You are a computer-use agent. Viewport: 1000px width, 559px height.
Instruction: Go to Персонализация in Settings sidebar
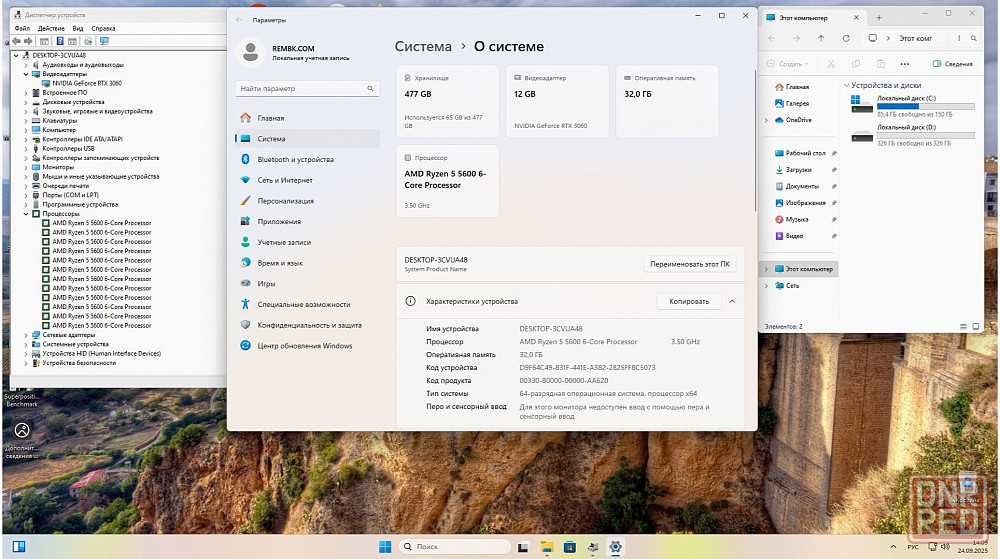tap(285, 201)
